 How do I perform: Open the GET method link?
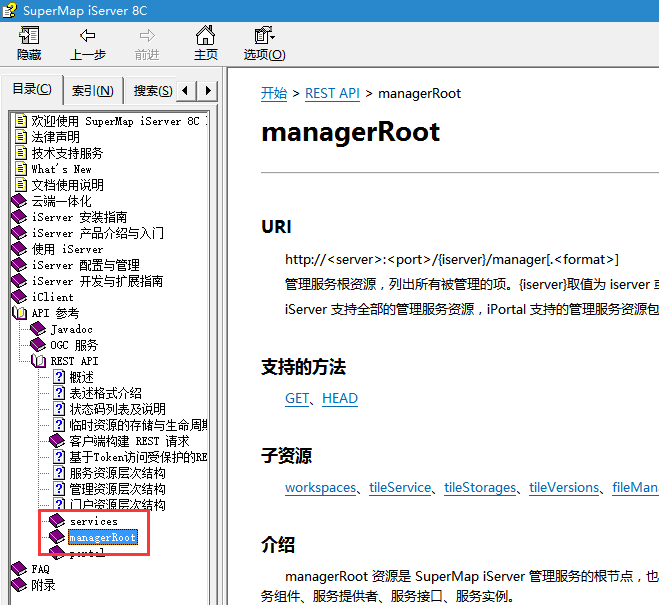tap(297, 398)
